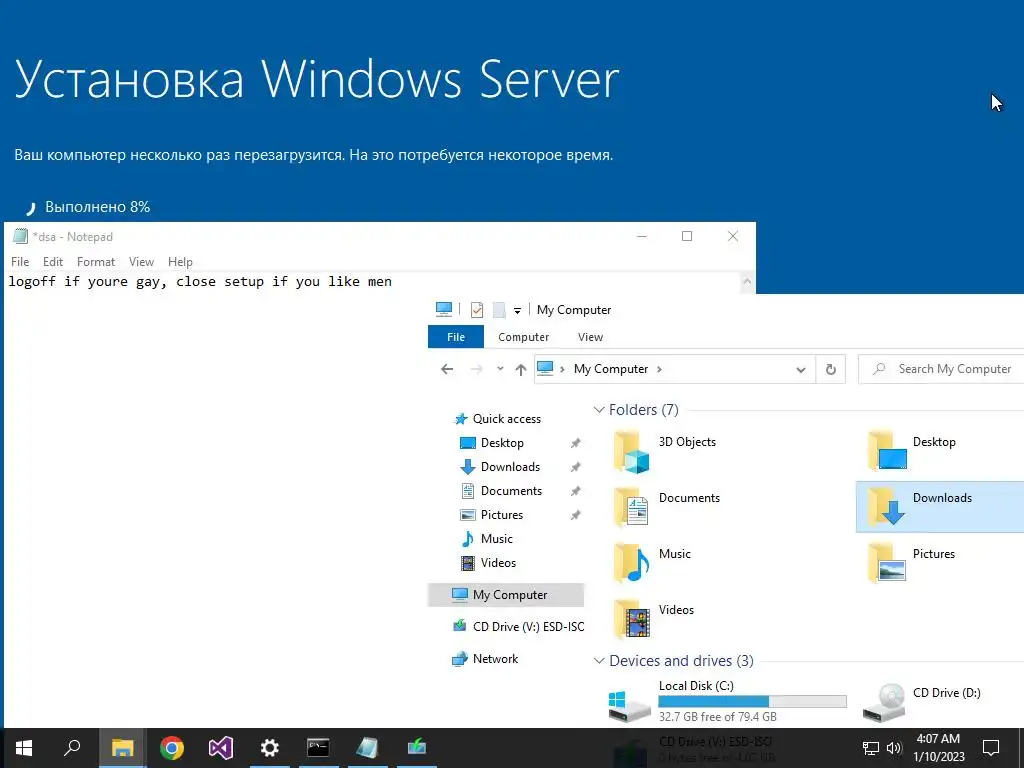The image size is (1024, 768).
Task: Go up one folder level
Action: click(520, 370)
